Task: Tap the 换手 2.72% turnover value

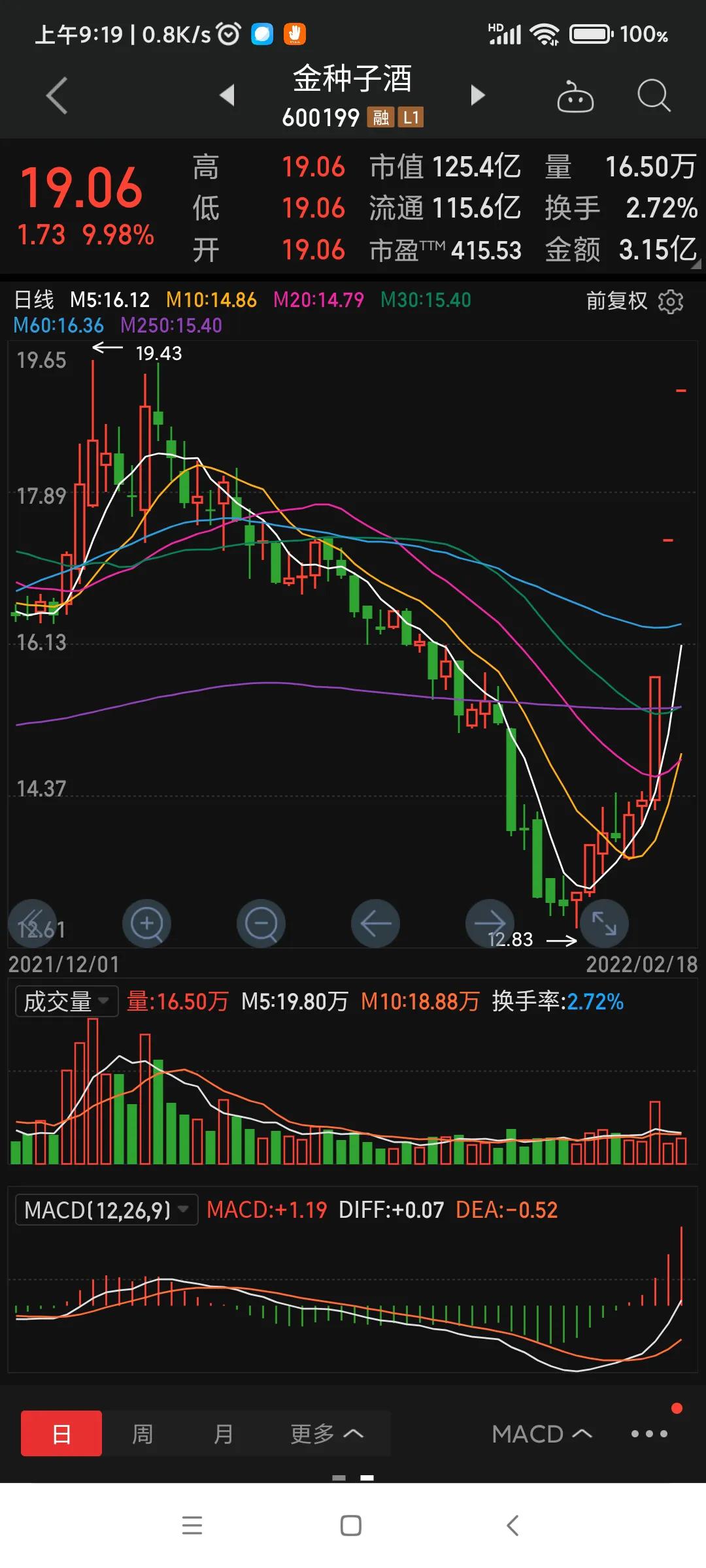Action: [x=621, y=208]
